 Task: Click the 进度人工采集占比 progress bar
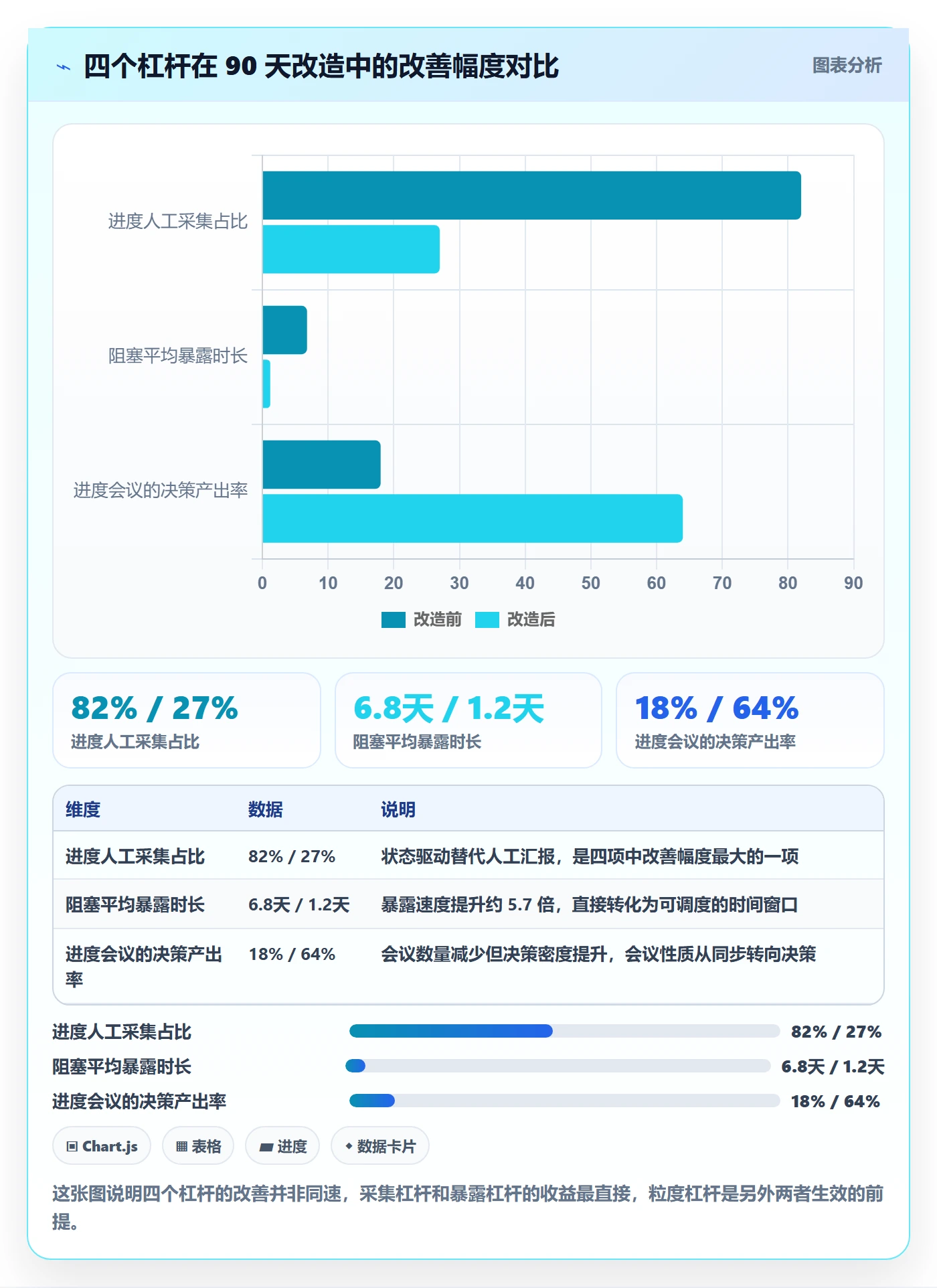(x=564, y=1031)
